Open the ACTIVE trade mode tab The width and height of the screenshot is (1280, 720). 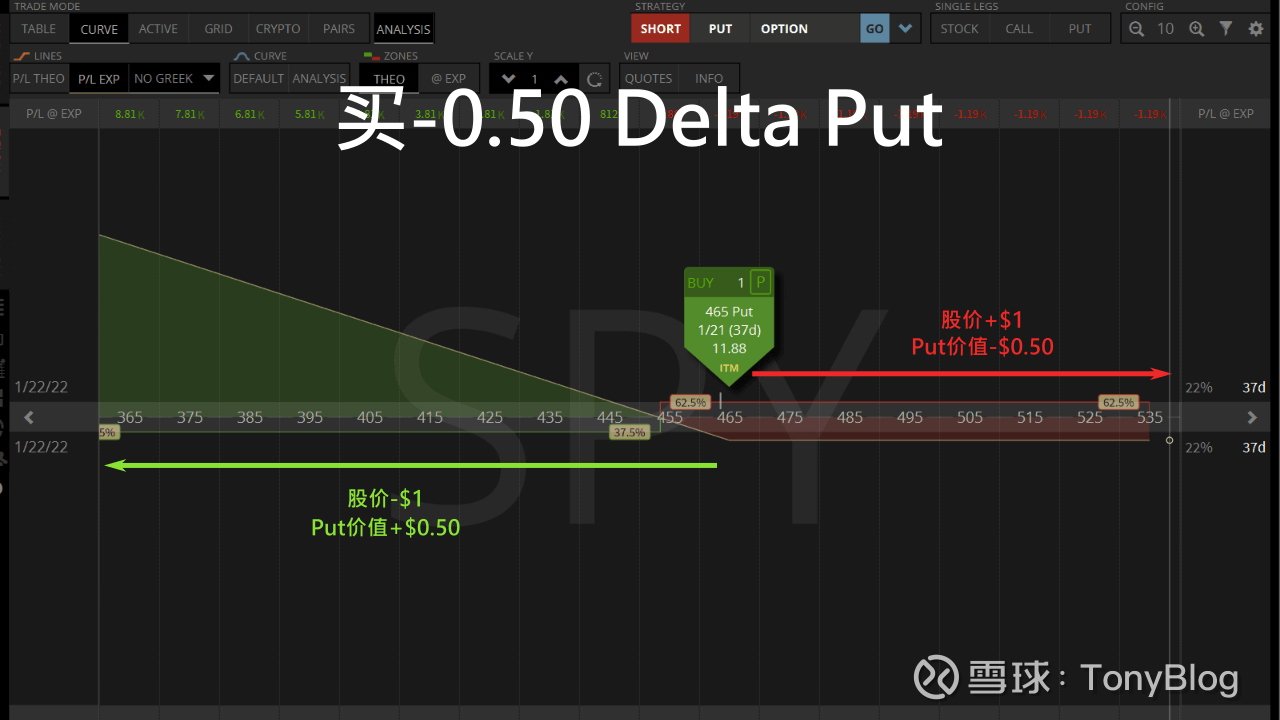[x=158, y=29]
